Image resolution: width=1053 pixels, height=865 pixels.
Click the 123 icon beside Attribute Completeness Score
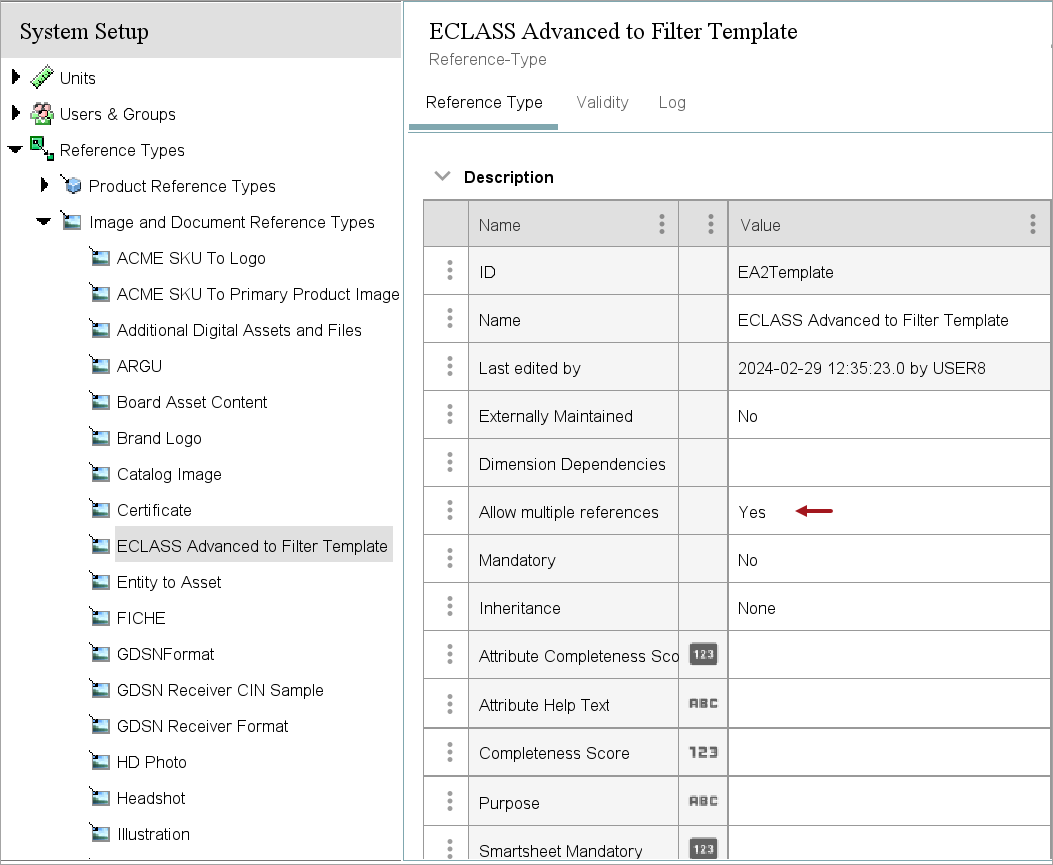703,655
